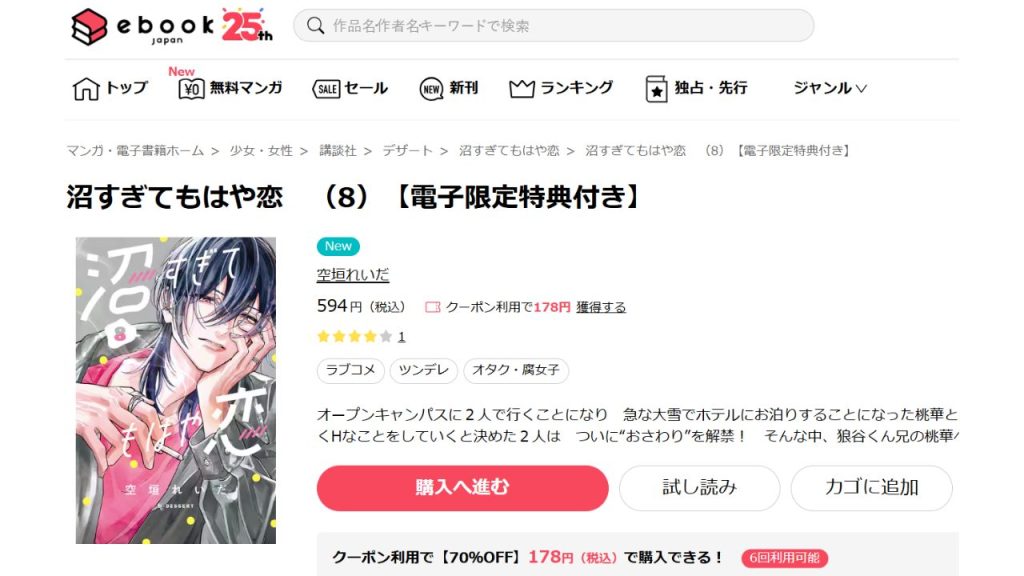Image resolution: width=1024 pixels, height=576 pixels.
Task: Click the 購入へ進む button
Action: [x=462, y=488]
